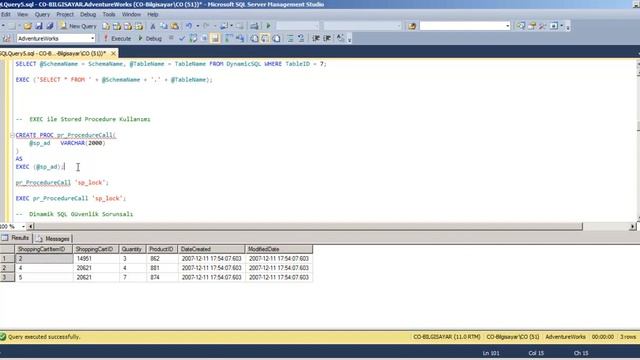Open the find text combo box dropdown
This screenshot has height=360, width=640.
pos(508,26)
